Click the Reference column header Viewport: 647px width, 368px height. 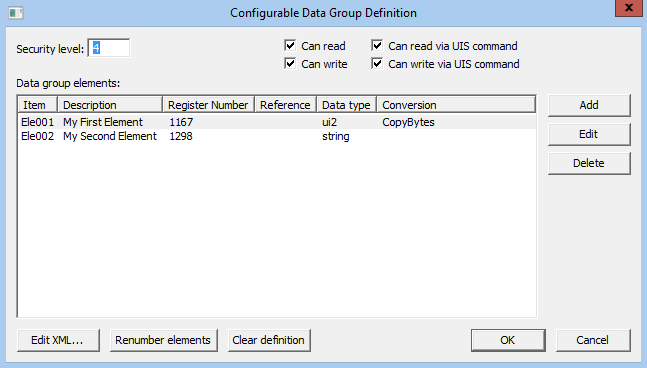(x=286, y=105)
